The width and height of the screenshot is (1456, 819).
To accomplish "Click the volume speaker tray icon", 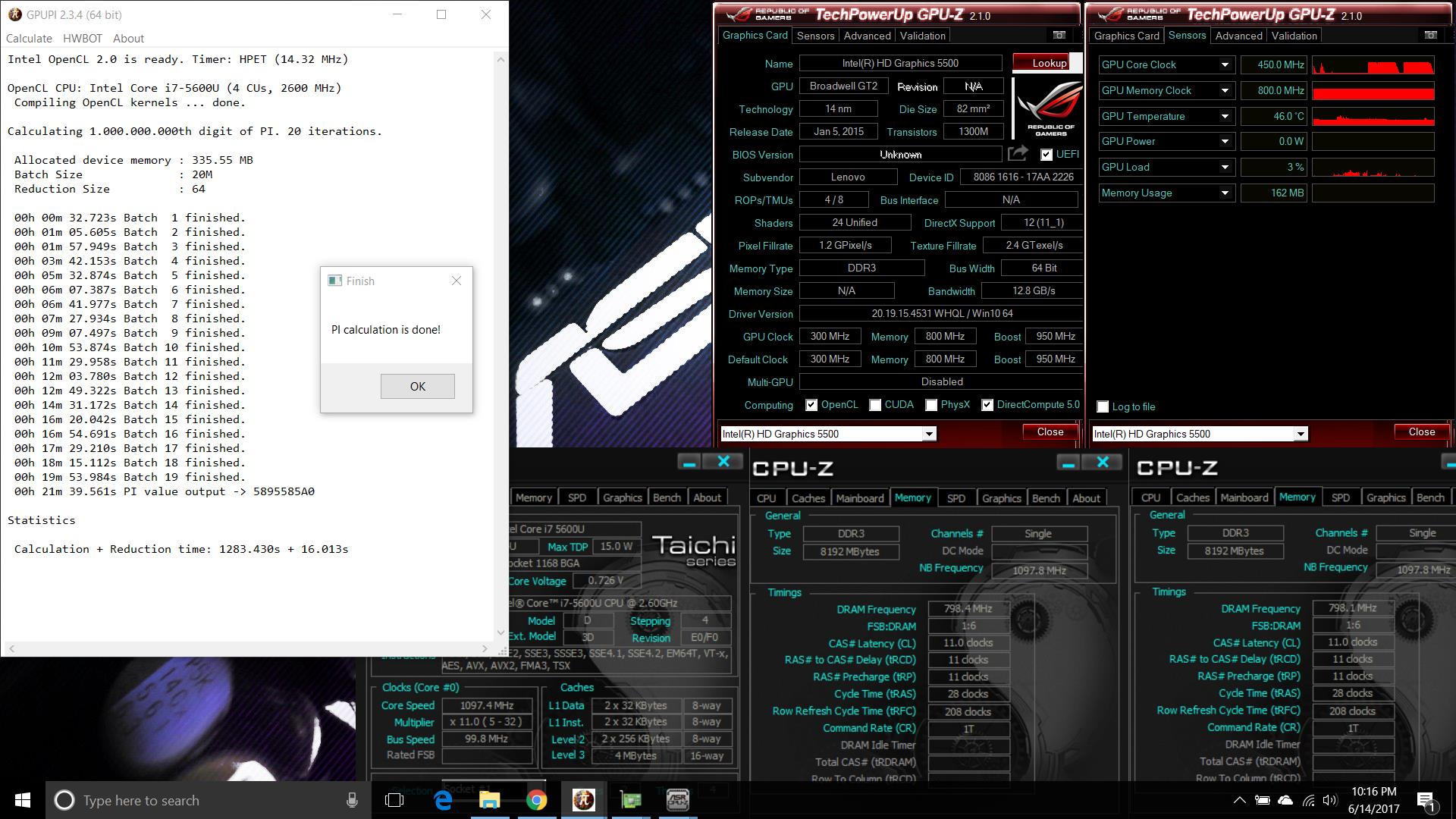I will click(x=1329, y=800).
